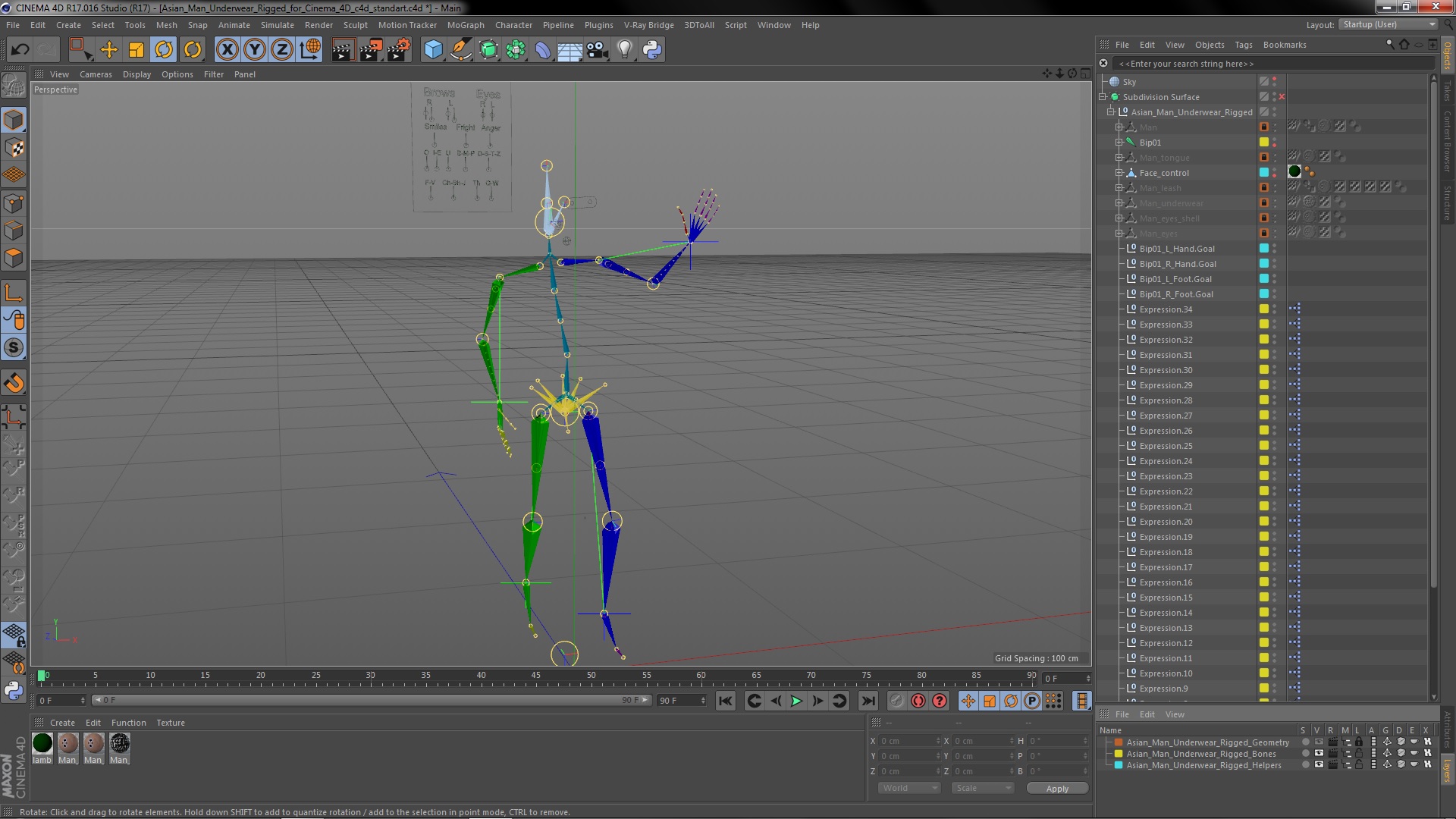The width and height of the screenshot is (1456, 819).
Task: Open the Scale mode dropdown
Action: 983,788
